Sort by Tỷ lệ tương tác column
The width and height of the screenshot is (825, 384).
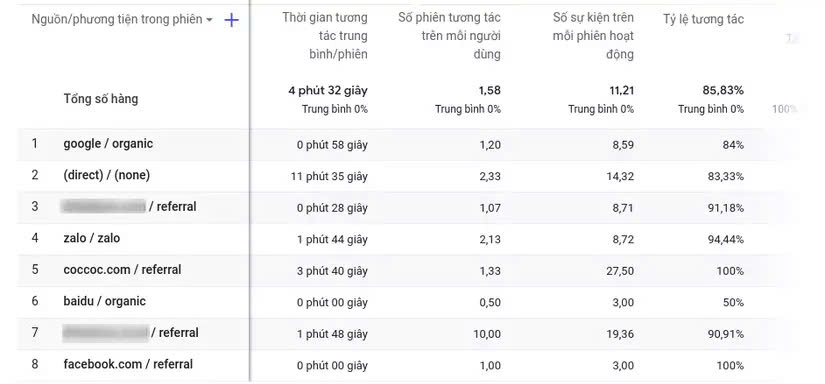coord(703,19)
